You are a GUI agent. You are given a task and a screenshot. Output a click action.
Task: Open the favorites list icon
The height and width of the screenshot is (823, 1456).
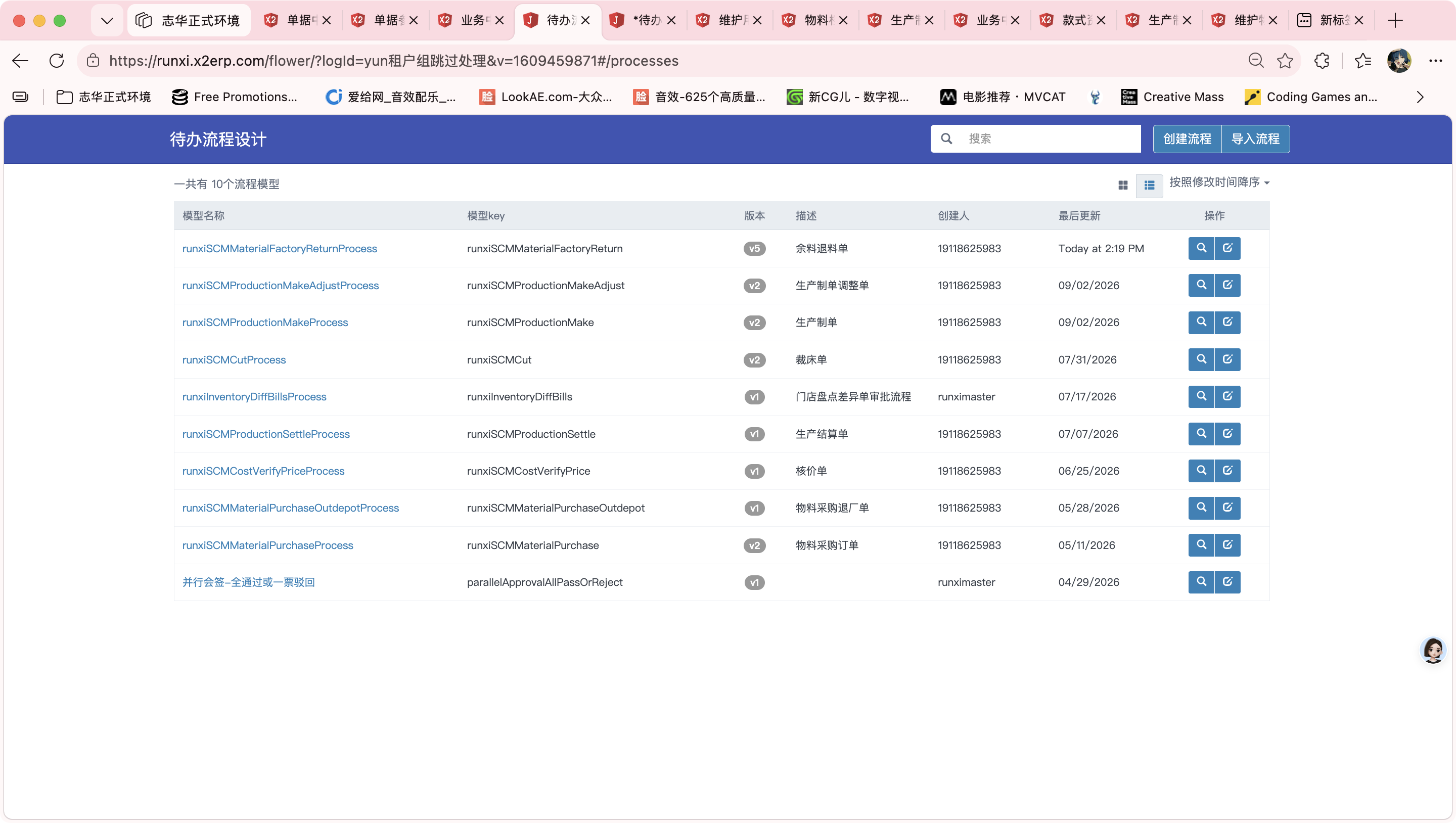(1363, 61)
